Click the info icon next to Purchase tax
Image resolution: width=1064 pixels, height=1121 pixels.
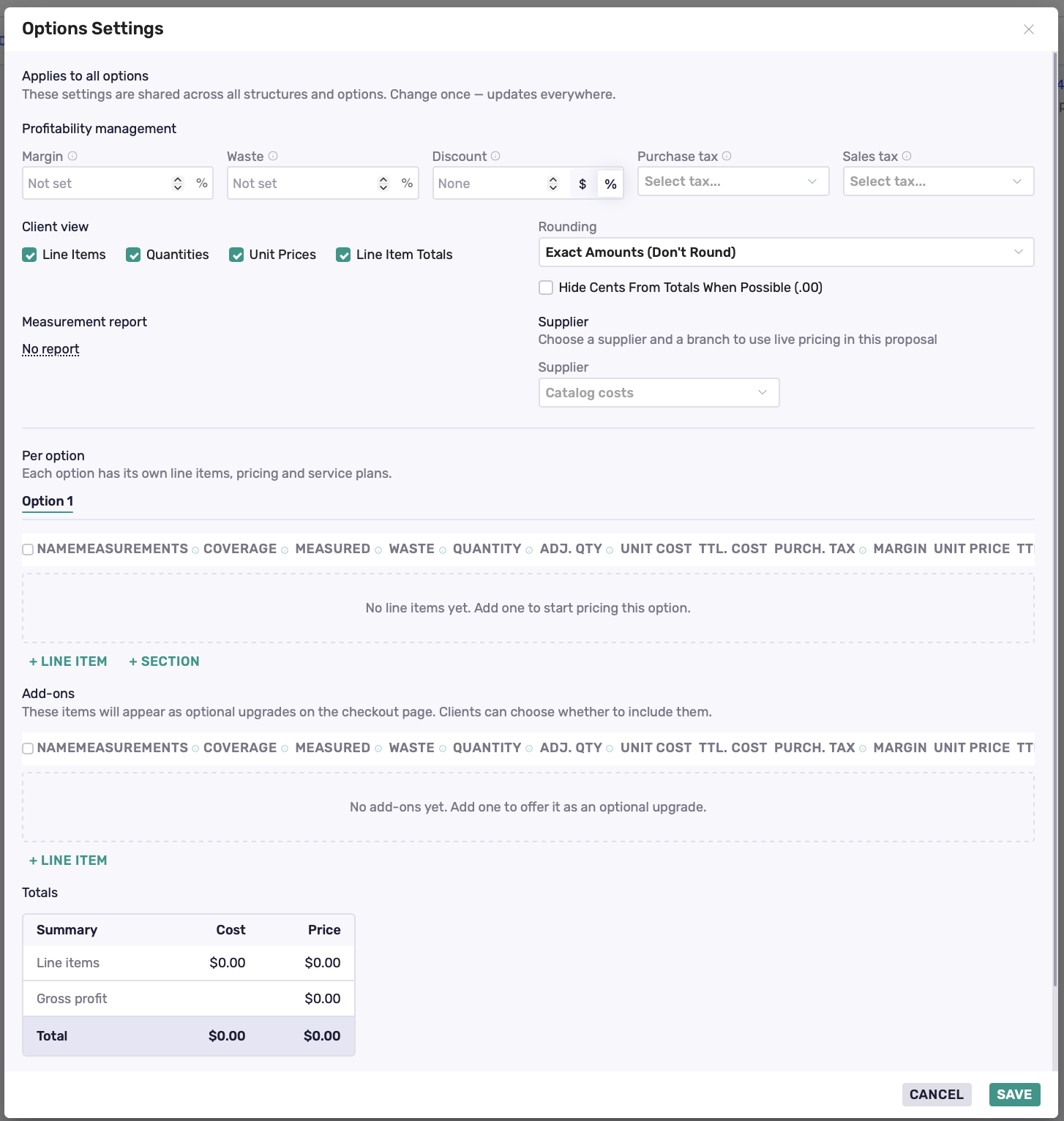pyautogui.click(x=727, y=156)
